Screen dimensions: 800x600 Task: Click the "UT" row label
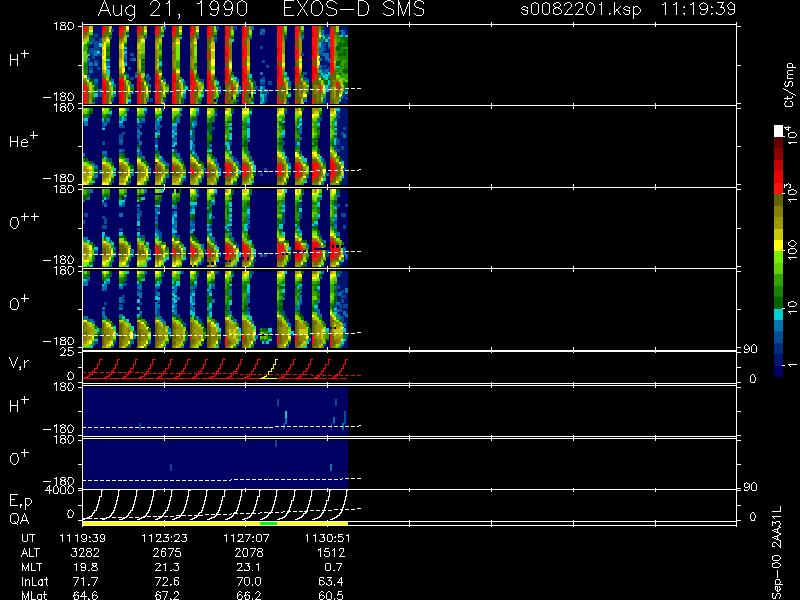(29, 538)
